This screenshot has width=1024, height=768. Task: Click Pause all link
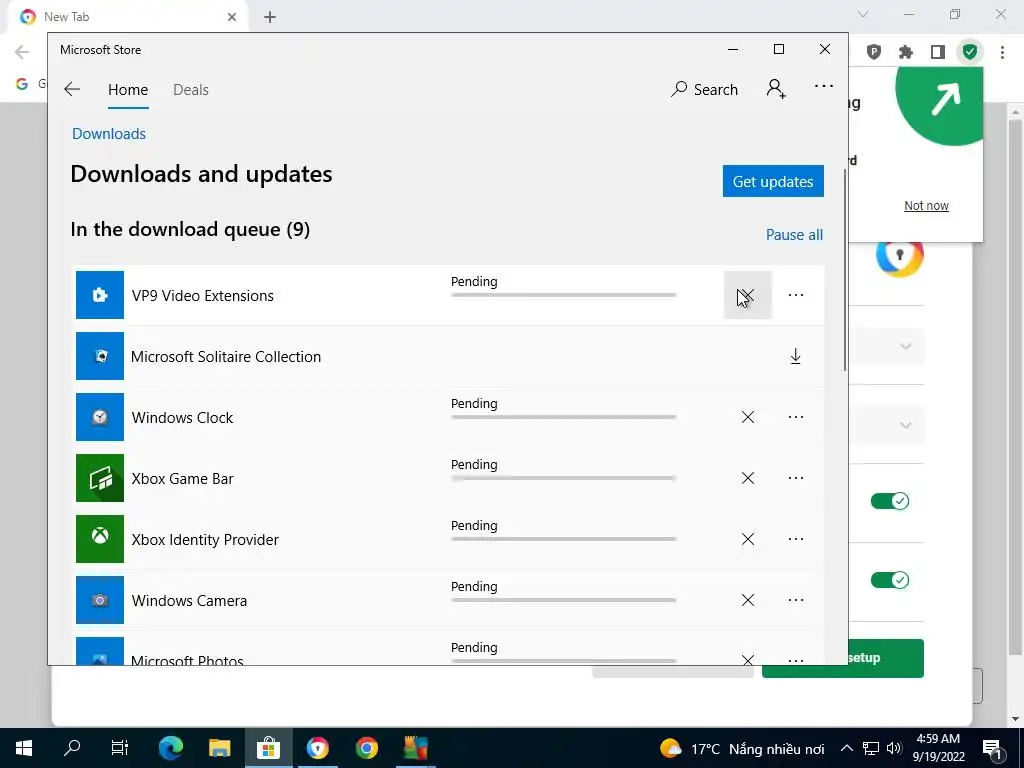click(x=794, y=234)
